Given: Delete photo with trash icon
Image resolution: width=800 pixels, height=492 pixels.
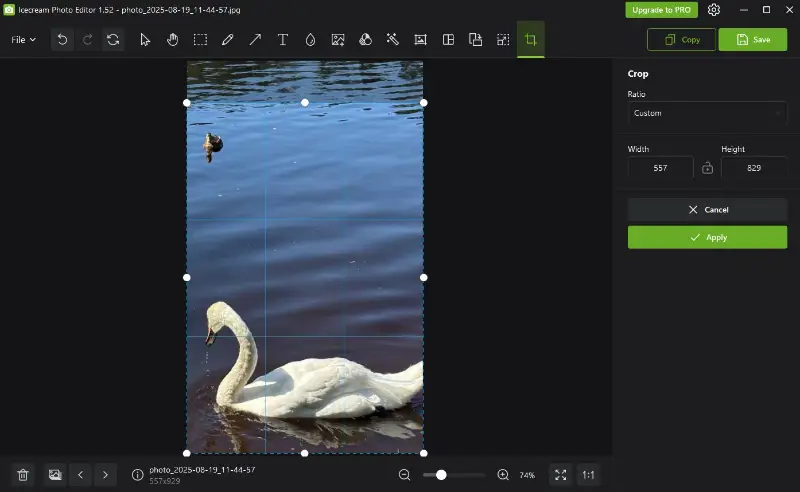Looking at the screenshot, I should point(23,475).
